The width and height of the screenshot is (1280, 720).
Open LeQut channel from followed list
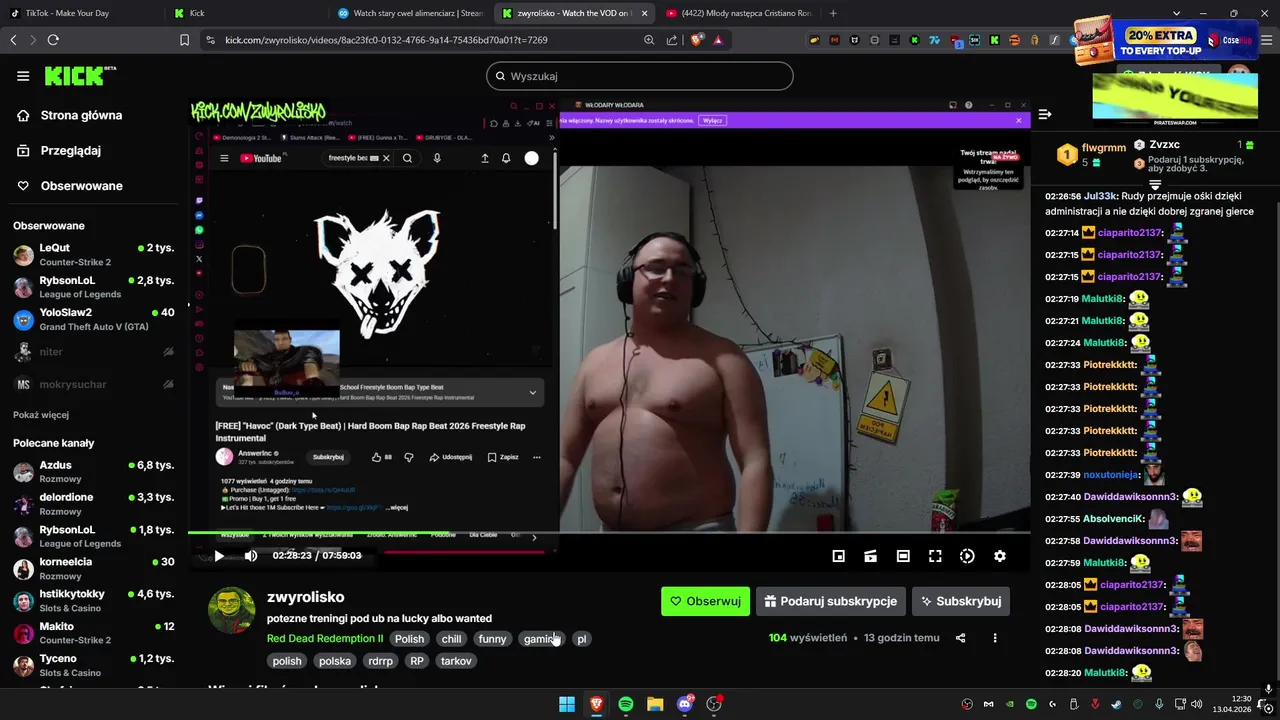(x=93, y=254)
